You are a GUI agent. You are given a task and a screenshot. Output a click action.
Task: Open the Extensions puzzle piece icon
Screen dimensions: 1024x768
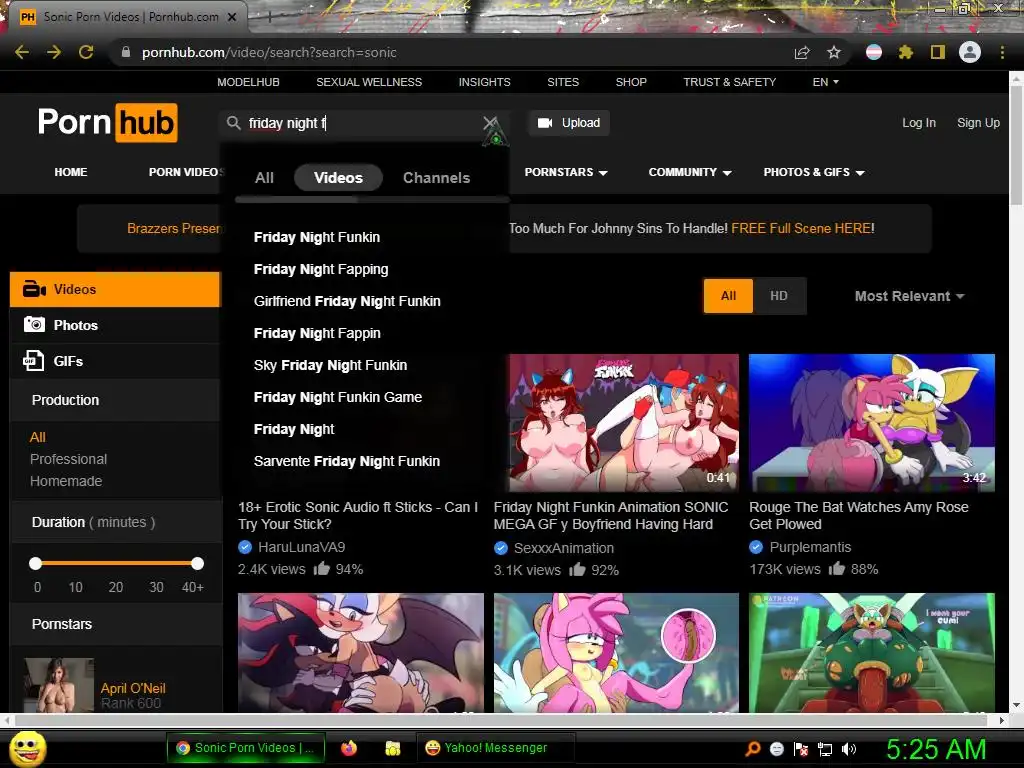[906, 52]
